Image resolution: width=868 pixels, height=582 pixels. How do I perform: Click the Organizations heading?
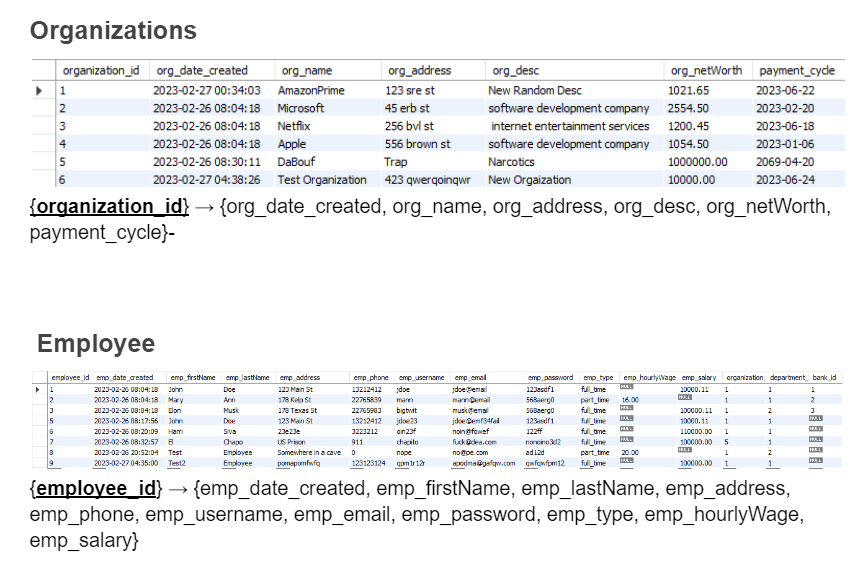tap(114, 31)
